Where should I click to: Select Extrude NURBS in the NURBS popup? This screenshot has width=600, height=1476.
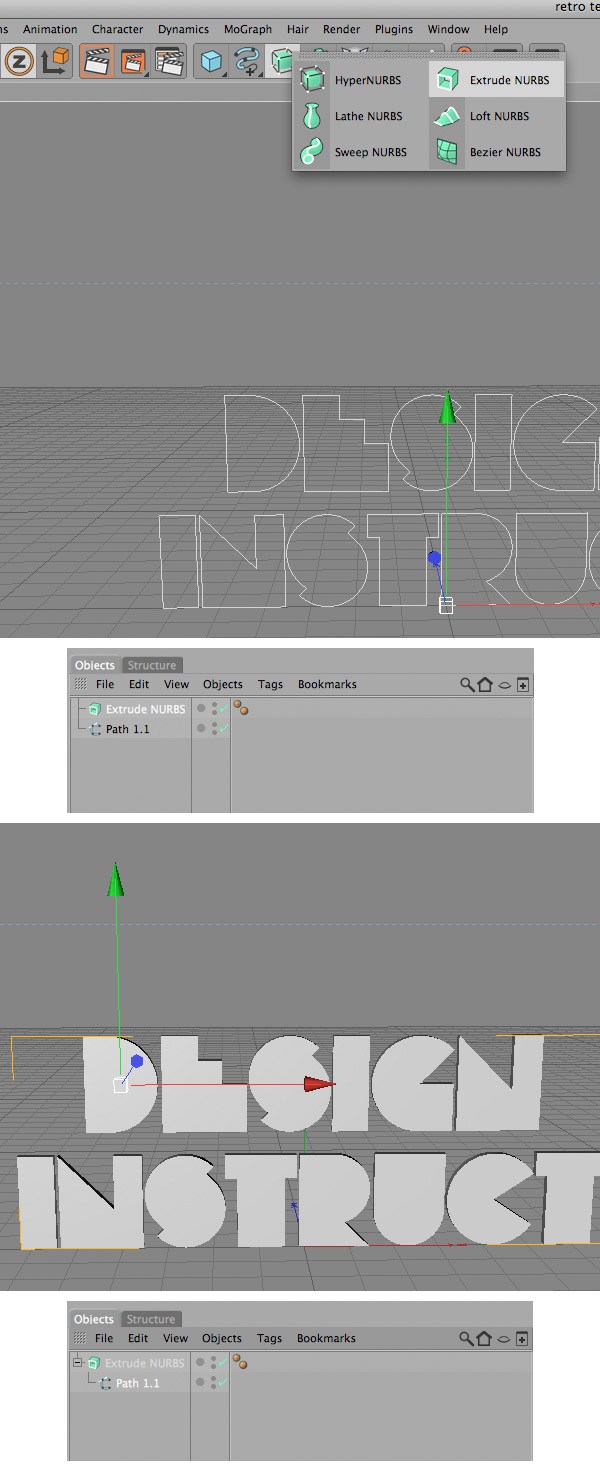(x=496, y=80)
